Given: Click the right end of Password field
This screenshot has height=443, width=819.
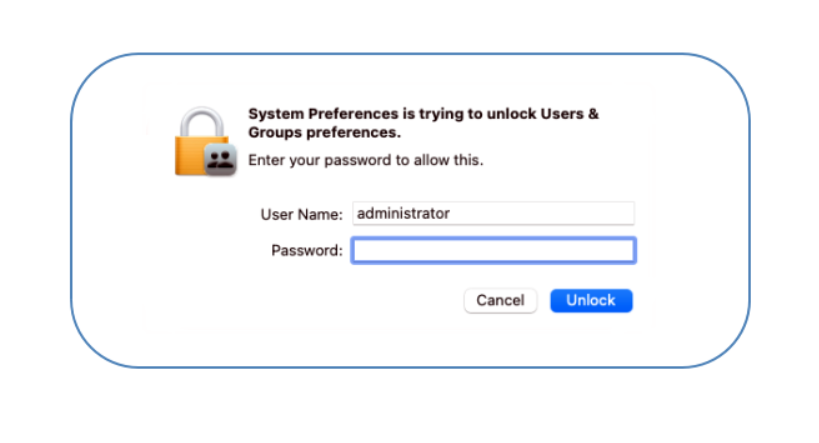Looking at the screenshot, I should point(625,250).
